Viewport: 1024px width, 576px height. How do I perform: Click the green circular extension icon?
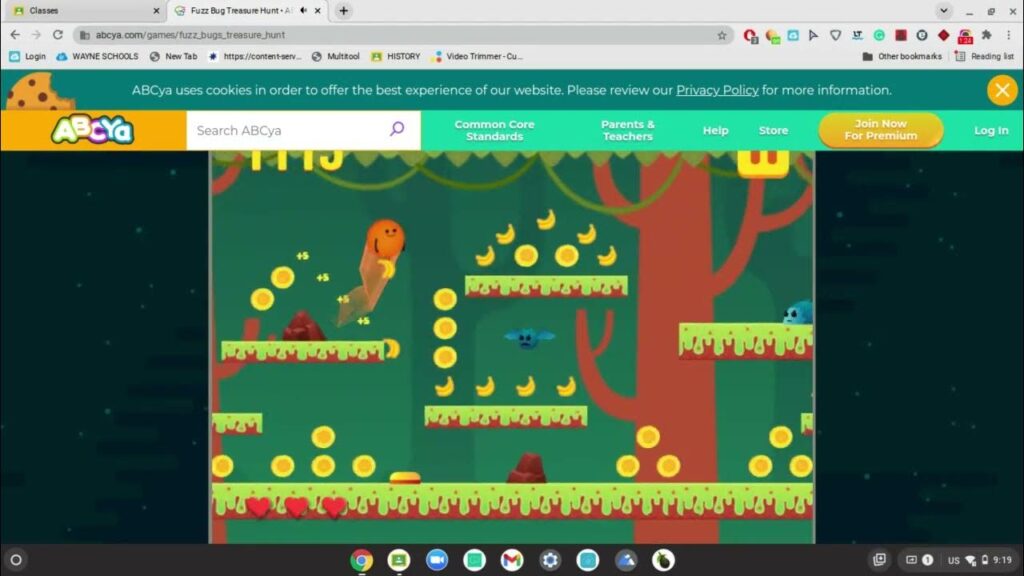click(x=879, y=35)
